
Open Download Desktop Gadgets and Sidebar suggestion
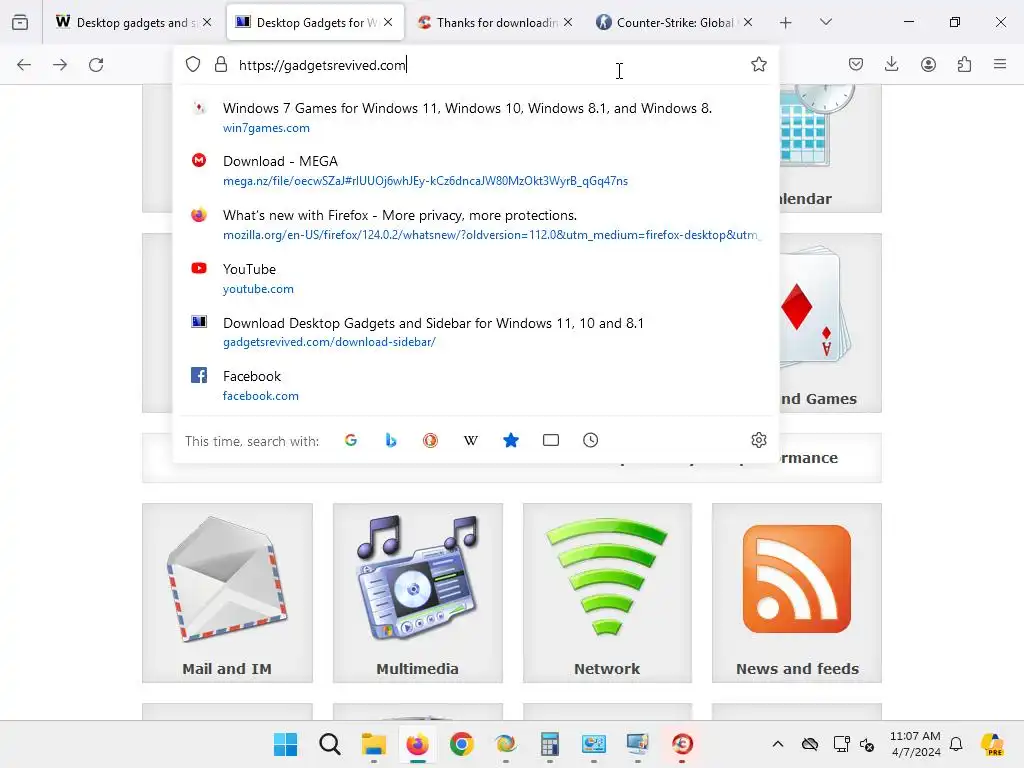tap(475, 332)
